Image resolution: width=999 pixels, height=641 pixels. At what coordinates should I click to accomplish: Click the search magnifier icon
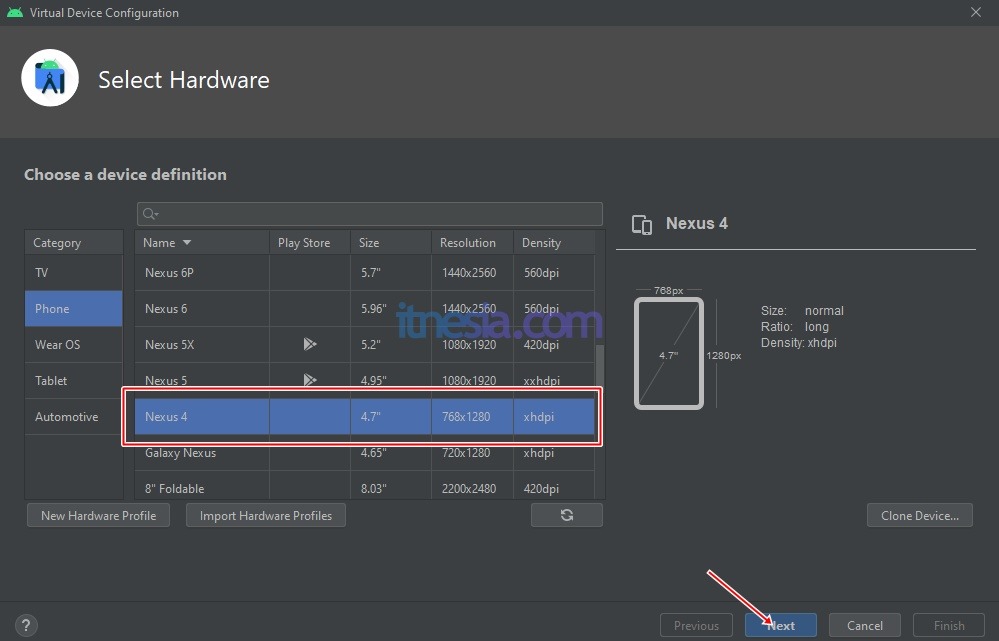pos(149,213)
